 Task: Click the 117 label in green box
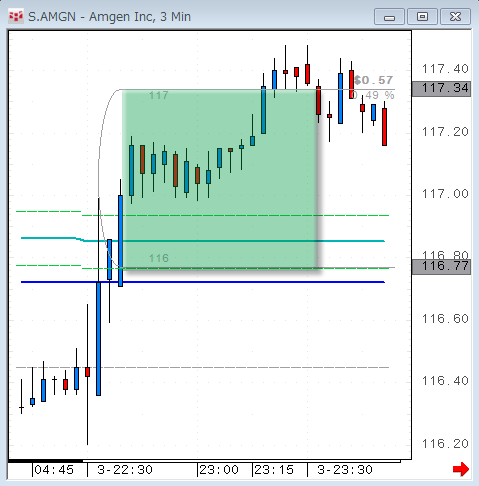coord(159,96)
